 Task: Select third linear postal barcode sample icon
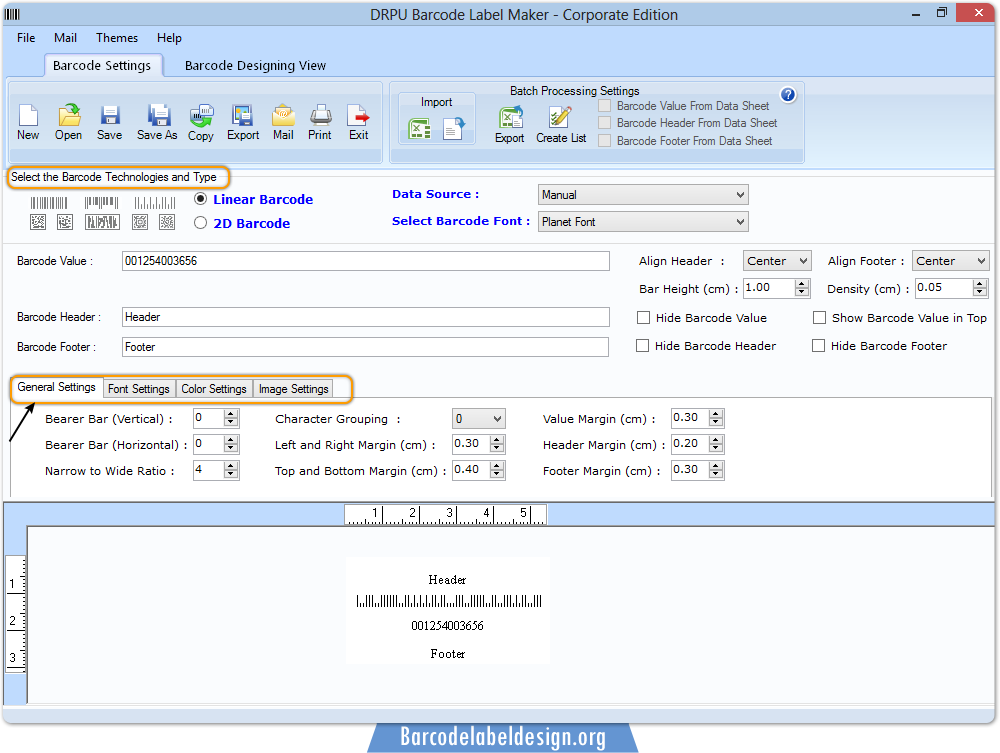pyautogui.click(x=155, y=203)
